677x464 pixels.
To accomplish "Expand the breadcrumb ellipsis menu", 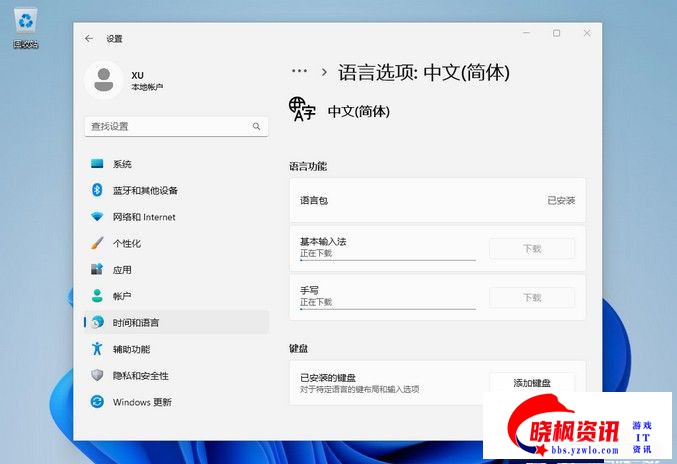I will pyautogui.click(x=298, y=72).
